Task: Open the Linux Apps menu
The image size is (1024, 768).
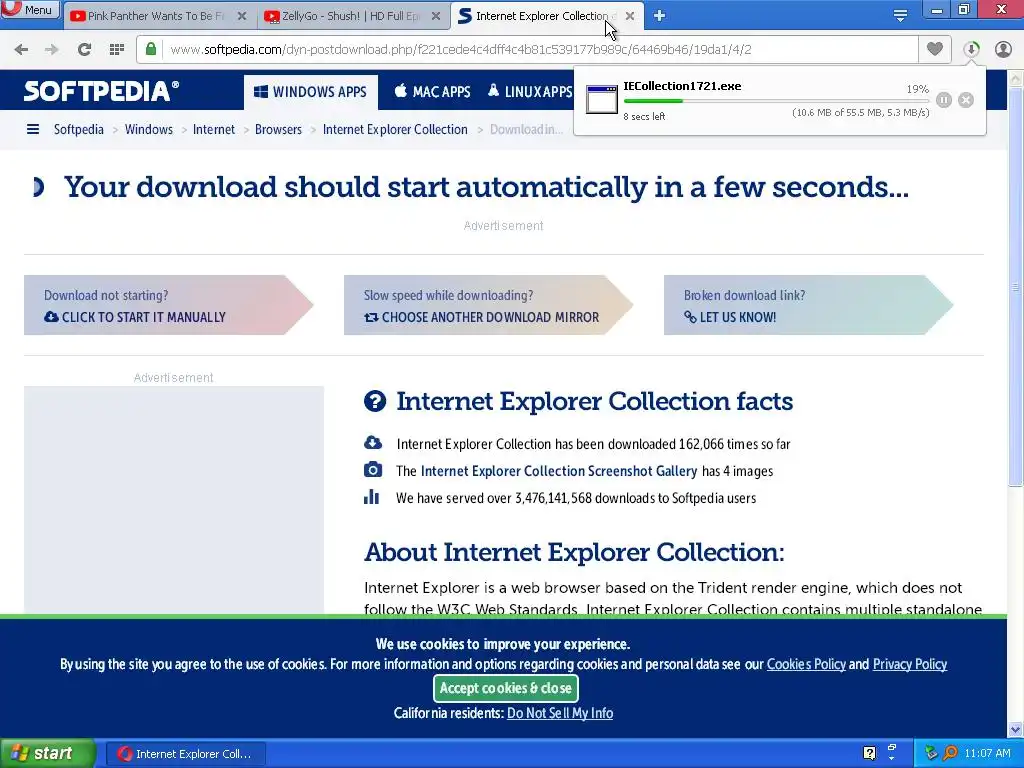Action: click(x=530, y=92)
